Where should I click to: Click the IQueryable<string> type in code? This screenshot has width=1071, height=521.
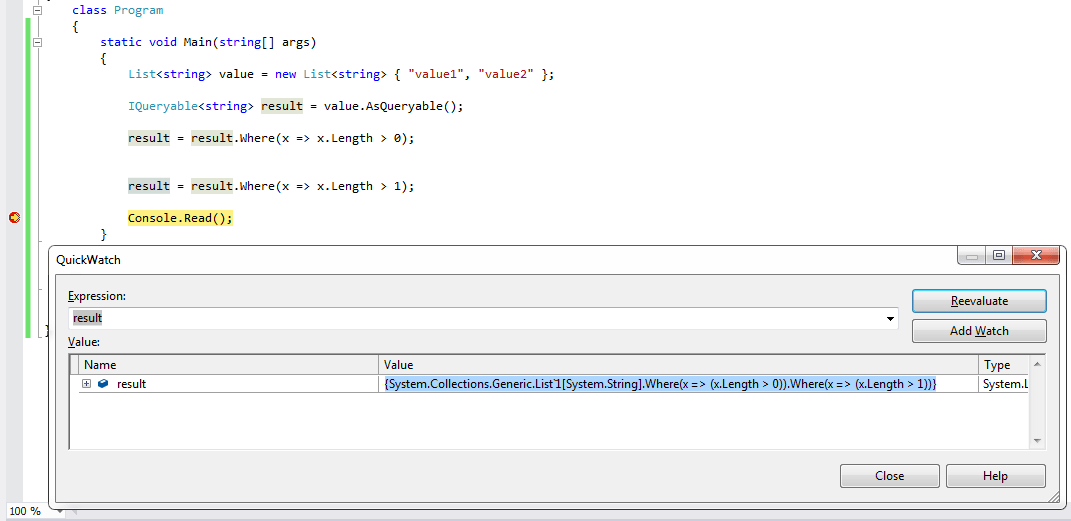click(191, 106)
